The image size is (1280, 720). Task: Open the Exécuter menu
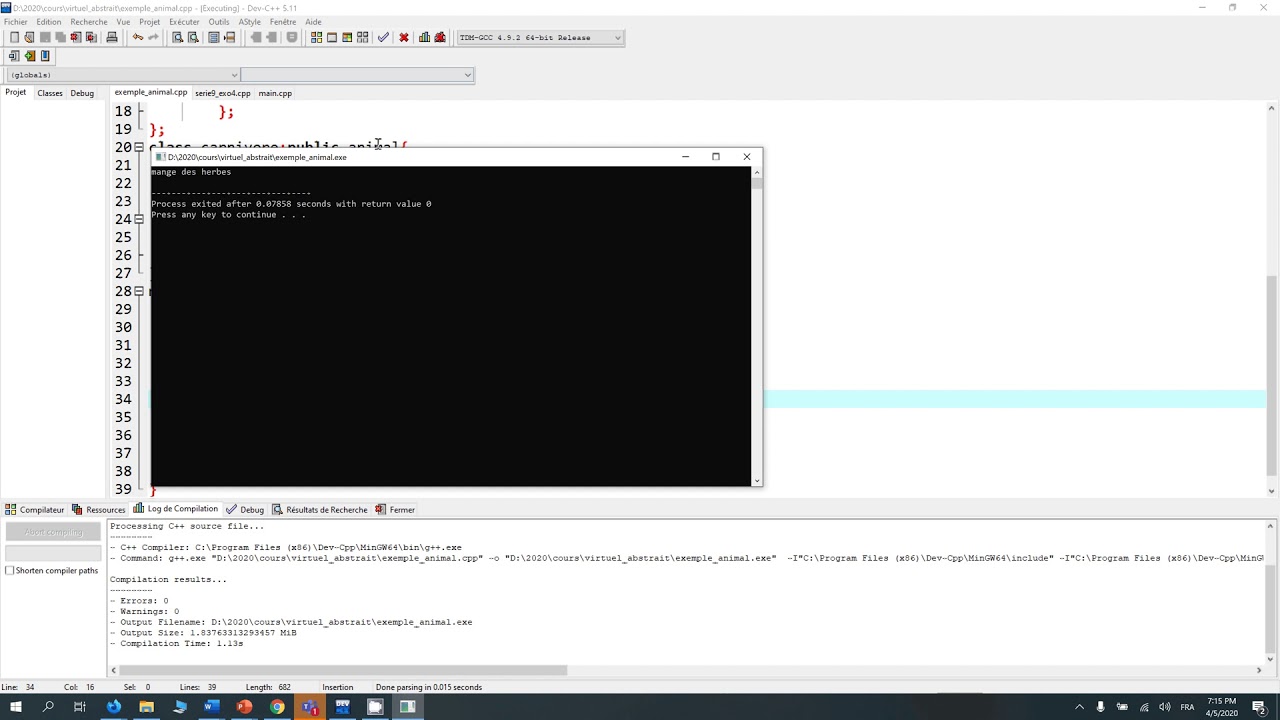184,21
